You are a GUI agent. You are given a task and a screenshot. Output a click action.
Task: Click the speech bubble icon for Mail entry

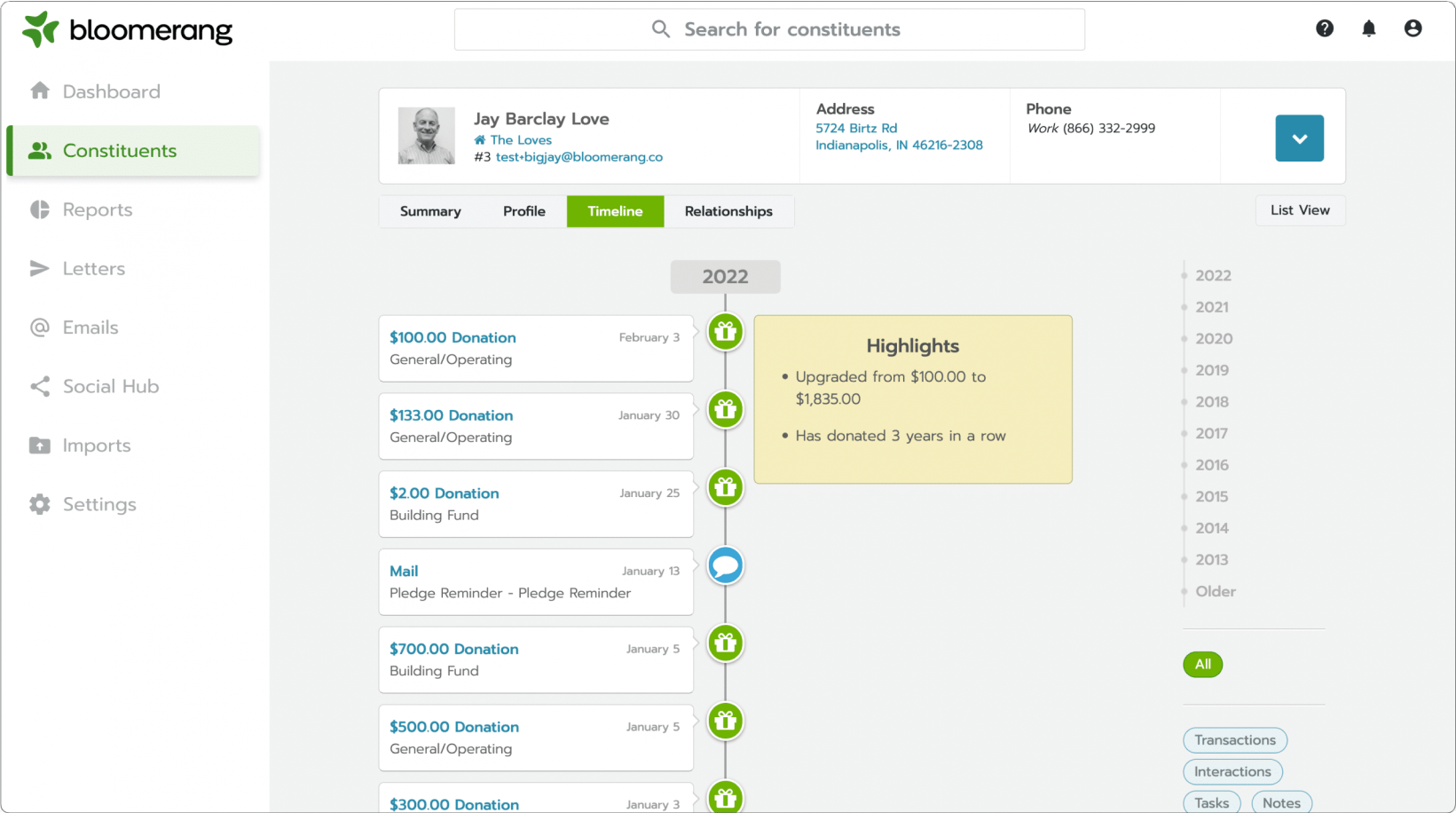[x=726, y=565]
